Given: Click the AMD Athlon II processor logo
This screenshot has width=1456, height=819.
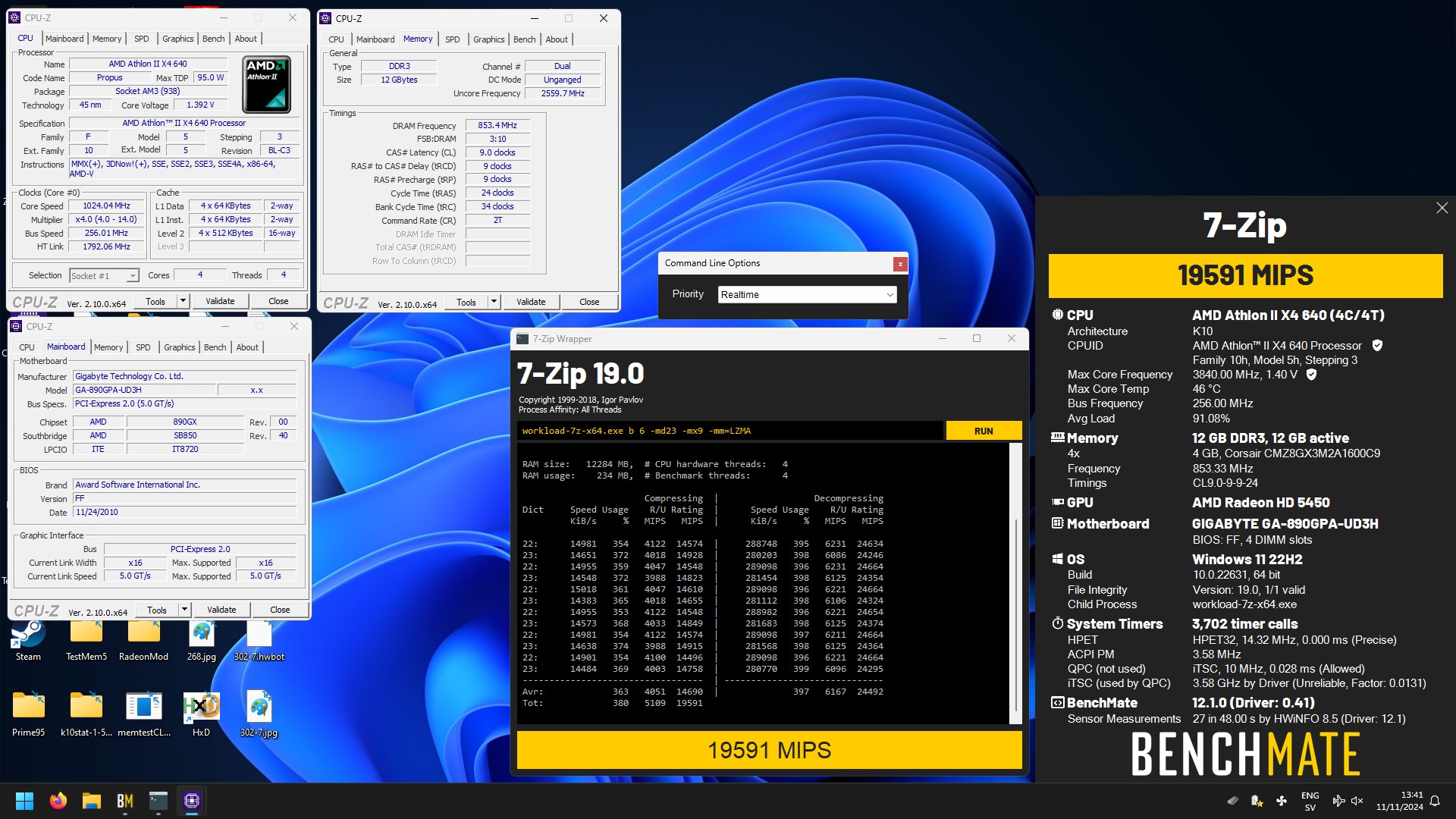Looking at the screenshot, I should coord(266,84).
